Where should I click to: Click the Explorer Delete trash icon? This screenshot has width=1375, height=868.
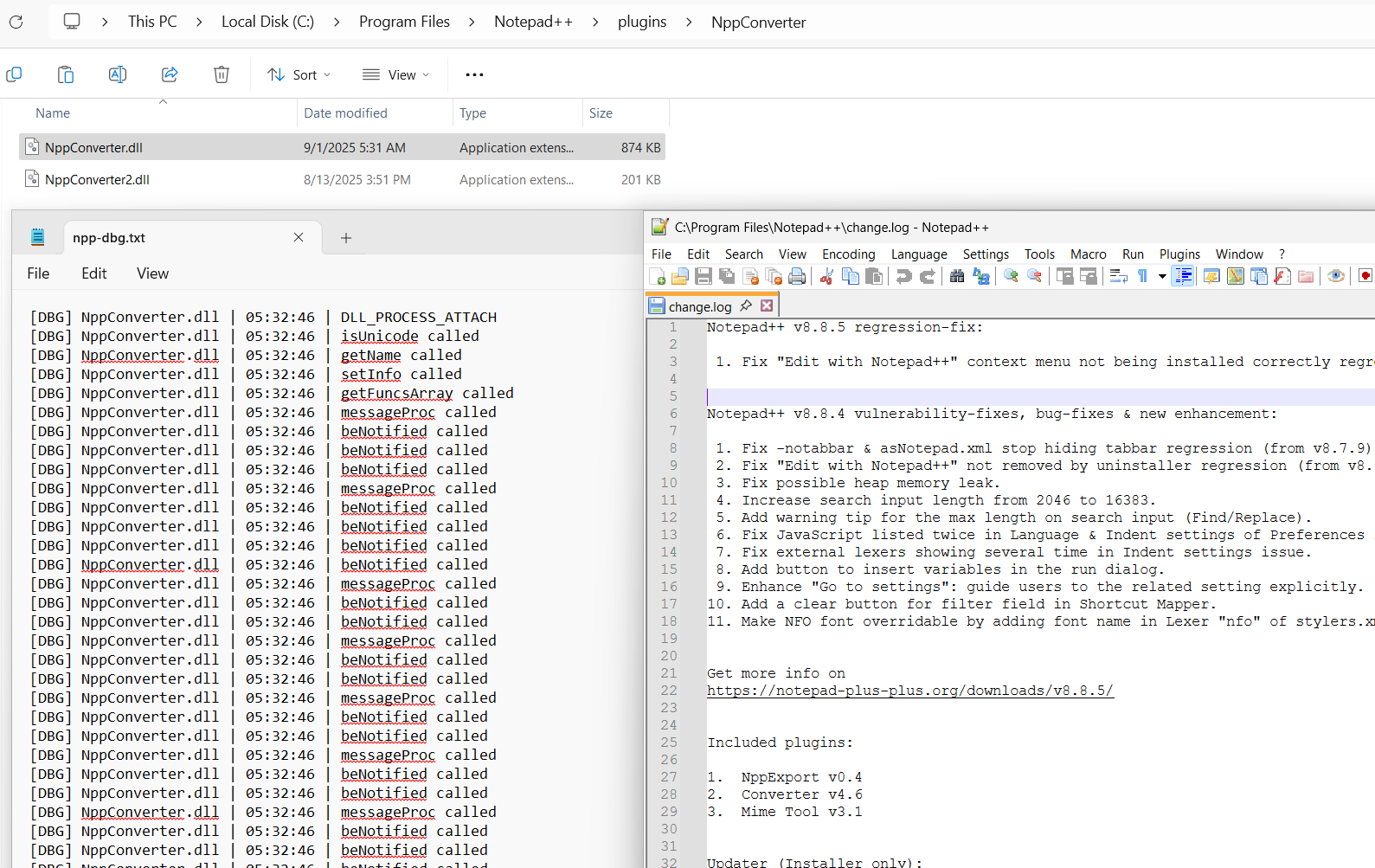click(x=222, y=74)
